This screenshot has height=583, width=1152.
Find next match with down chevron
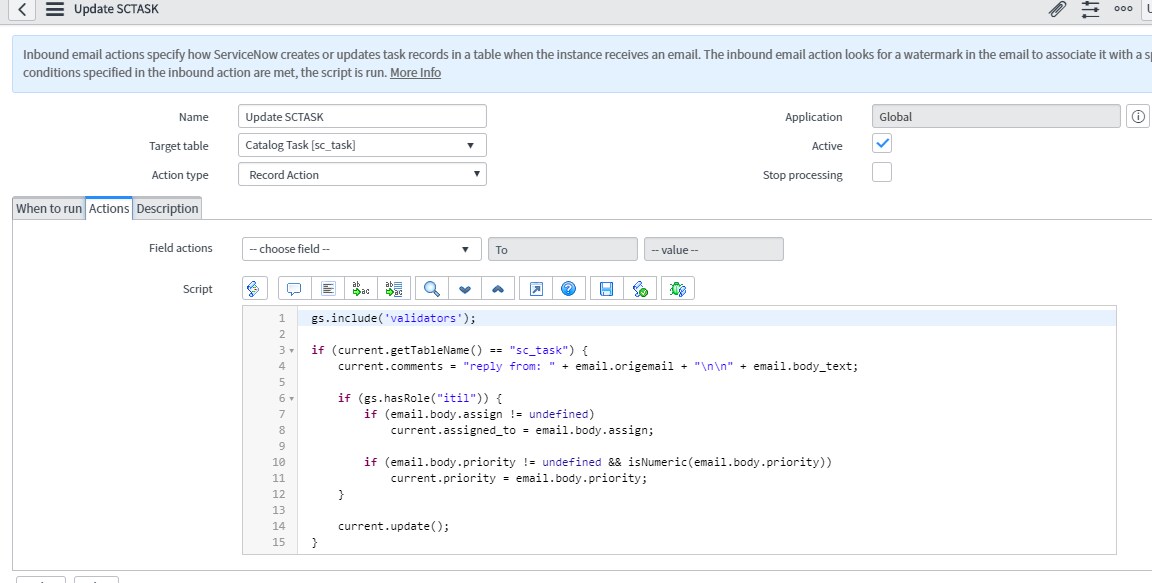464,289
